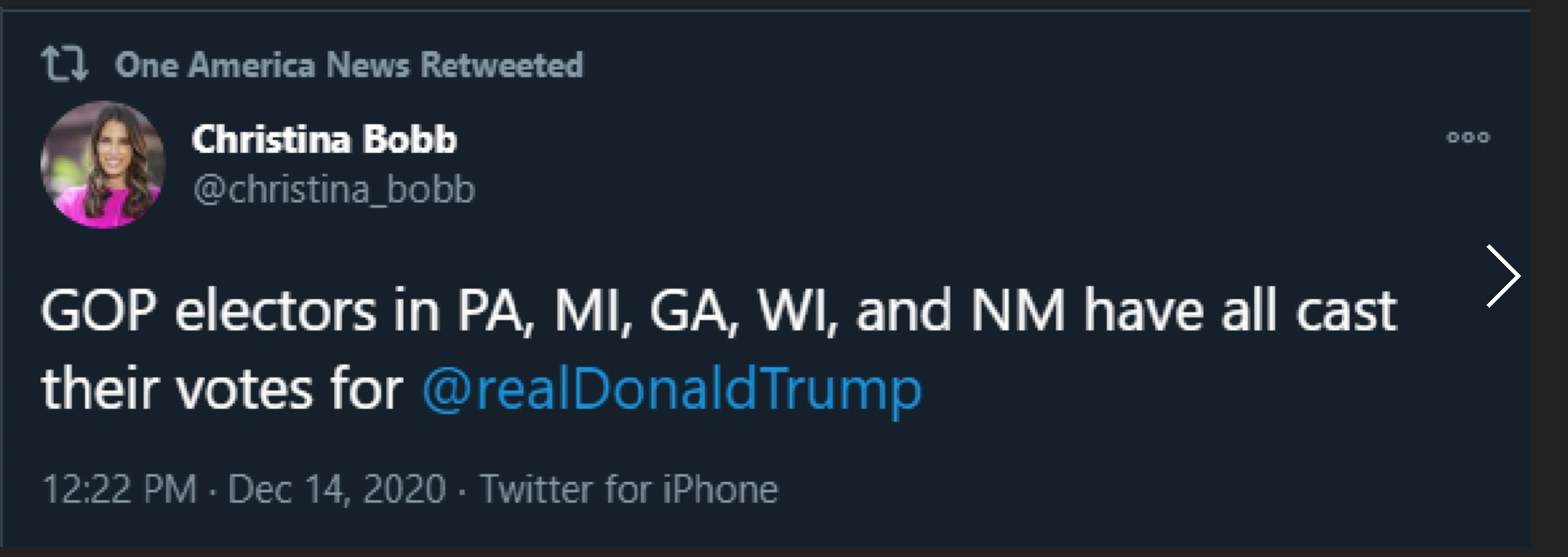
Task: Click the 'iPhone' word in footer
Action: click(720, 489)
